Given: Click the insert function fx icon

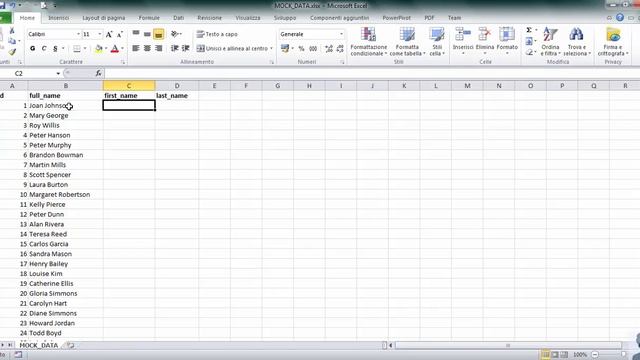Looking at the screenshot, I should click(98, 73).
